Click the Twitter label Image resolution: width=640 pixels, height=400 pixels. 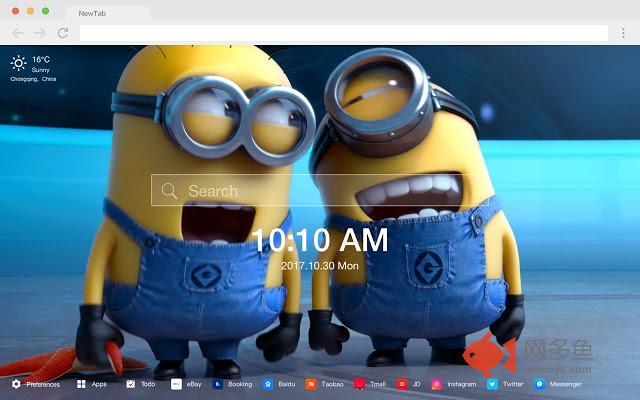[513, 384]
